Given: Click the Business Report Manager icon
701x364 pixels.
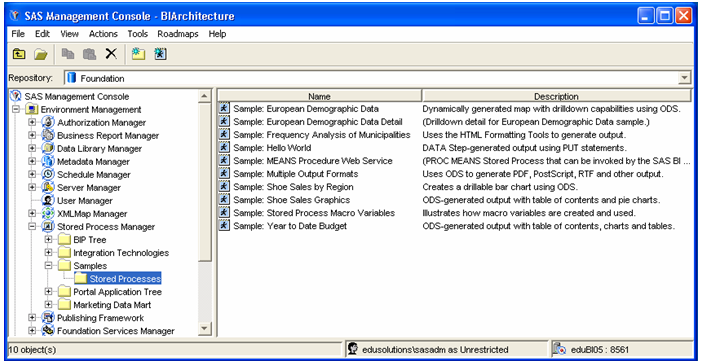Looking at the screenshot, I should [48, 135].
